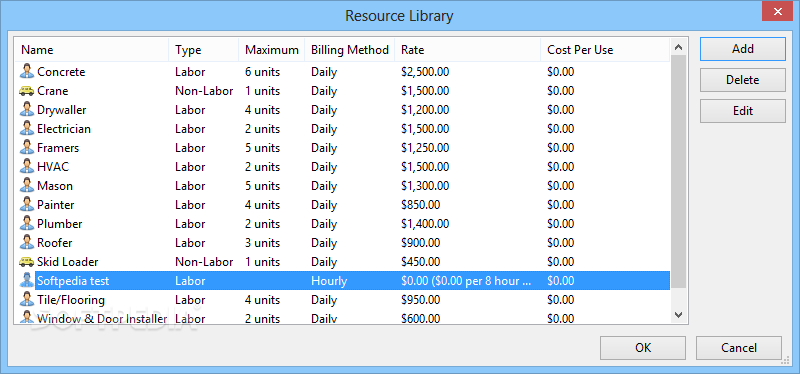The width and height of the screenshot is (800, 374).
Task: Click the scrollbar down arrow
Action: tap(678, 315)
